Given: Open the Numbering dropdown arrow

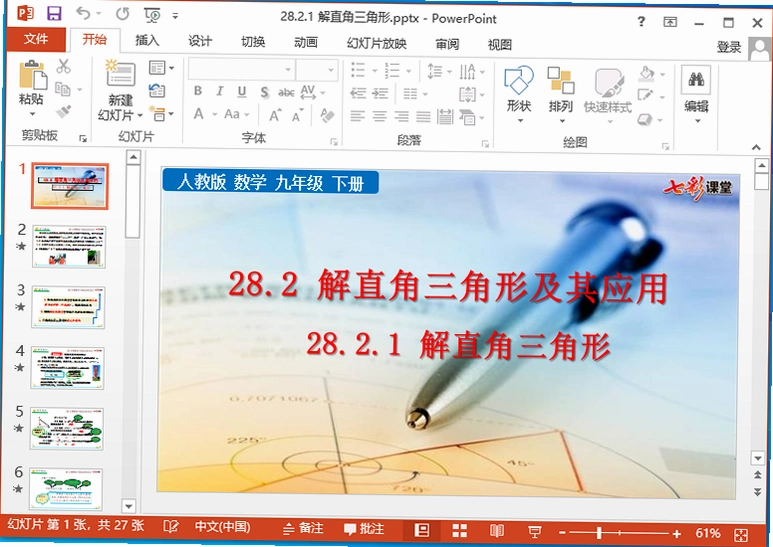Looking at the screenshot, I should (409, 71).
